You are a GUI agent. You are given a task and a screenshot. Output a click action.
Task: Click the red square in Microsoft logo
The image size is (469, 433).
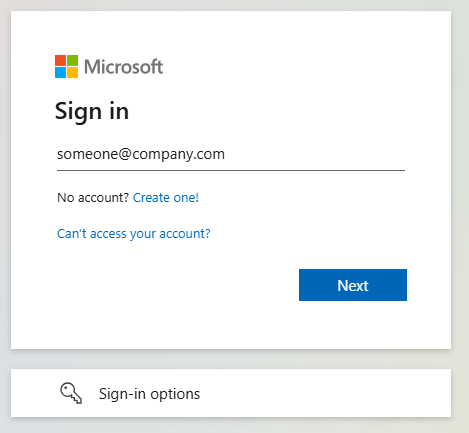pyautogui.click(x=60, y=60)
